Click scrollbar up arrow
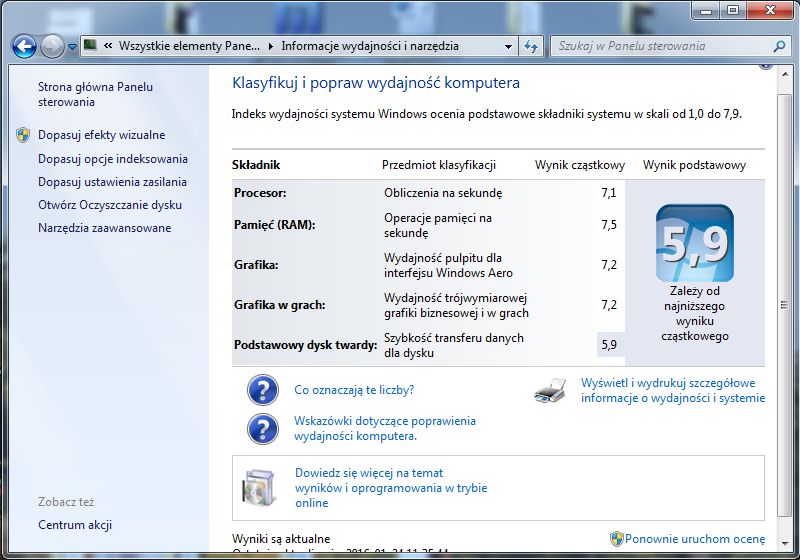 click(x=784, y=75)
